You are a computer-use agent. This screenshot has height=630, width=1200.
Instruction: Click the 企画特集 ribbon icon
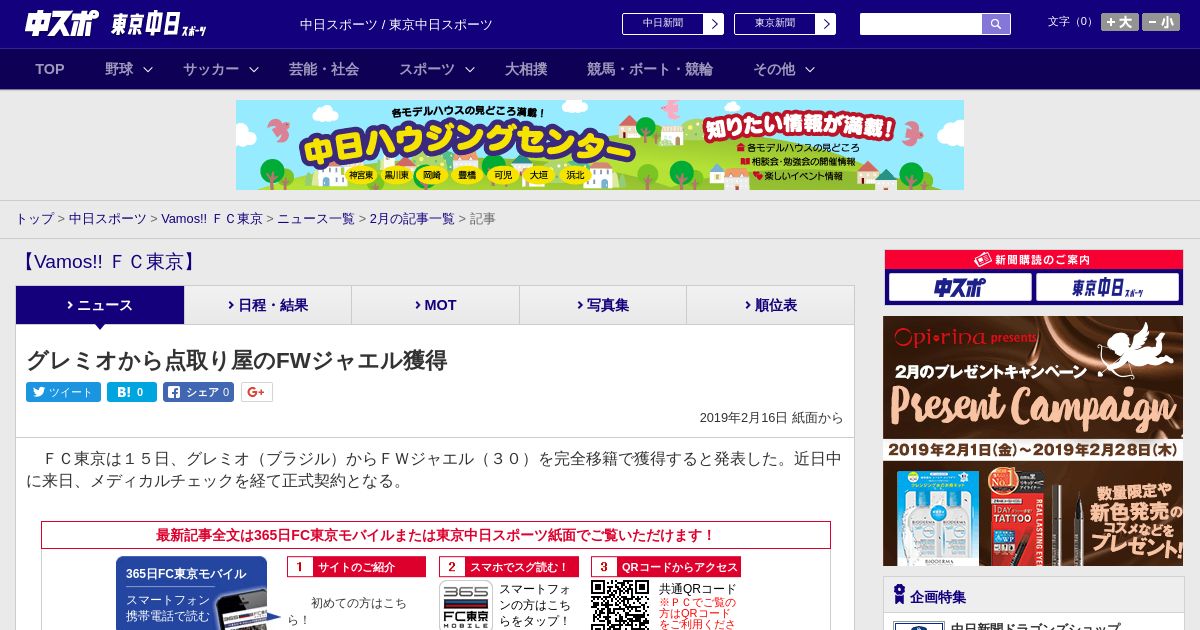click(899, 595)
